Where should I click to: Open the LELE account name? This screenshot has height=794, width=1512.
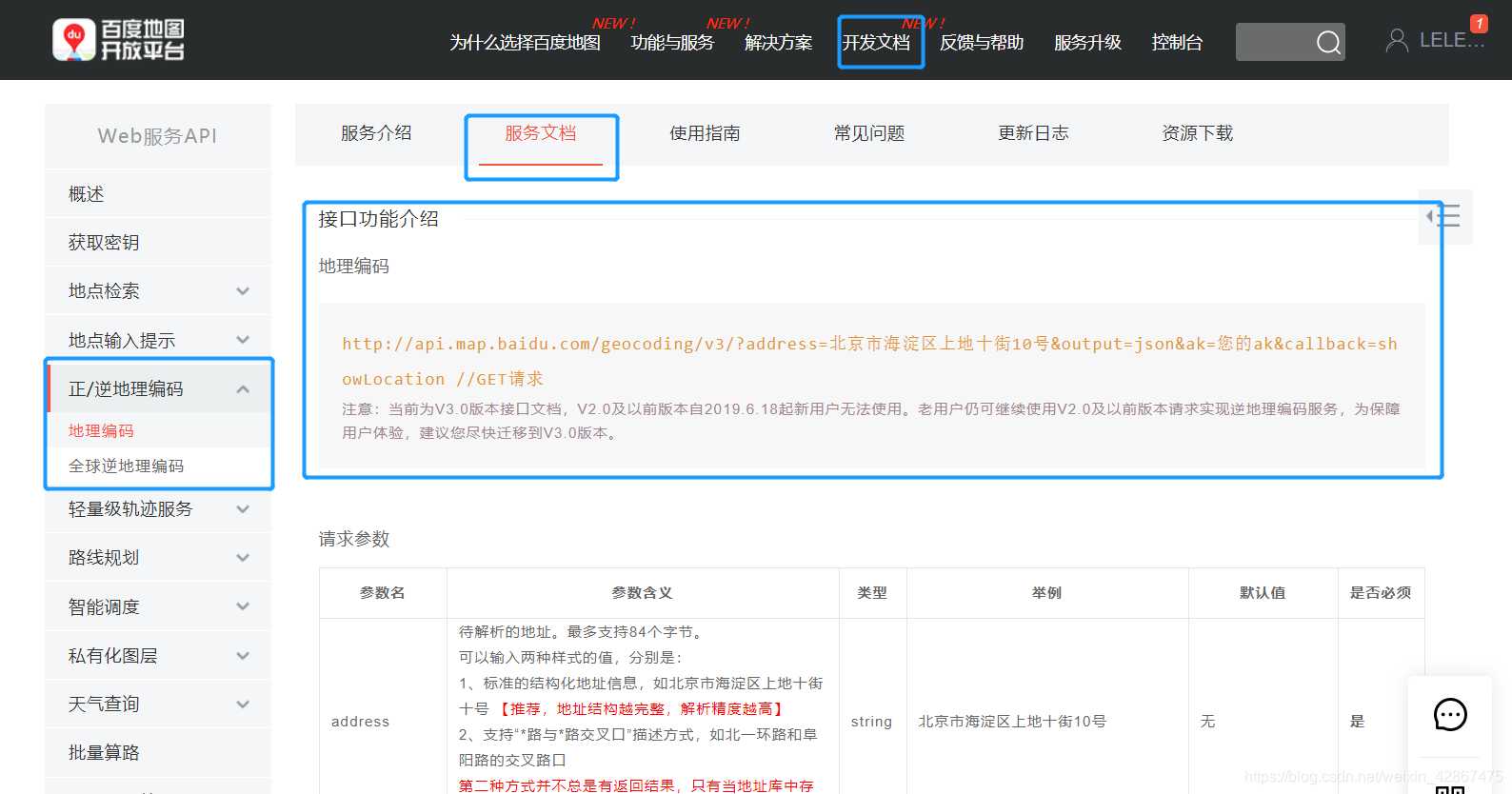[1452, 40]
